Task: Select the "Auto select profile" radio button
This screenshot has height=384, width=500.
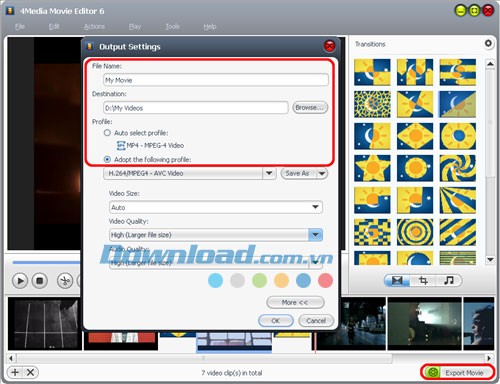Action: (107, 133)
